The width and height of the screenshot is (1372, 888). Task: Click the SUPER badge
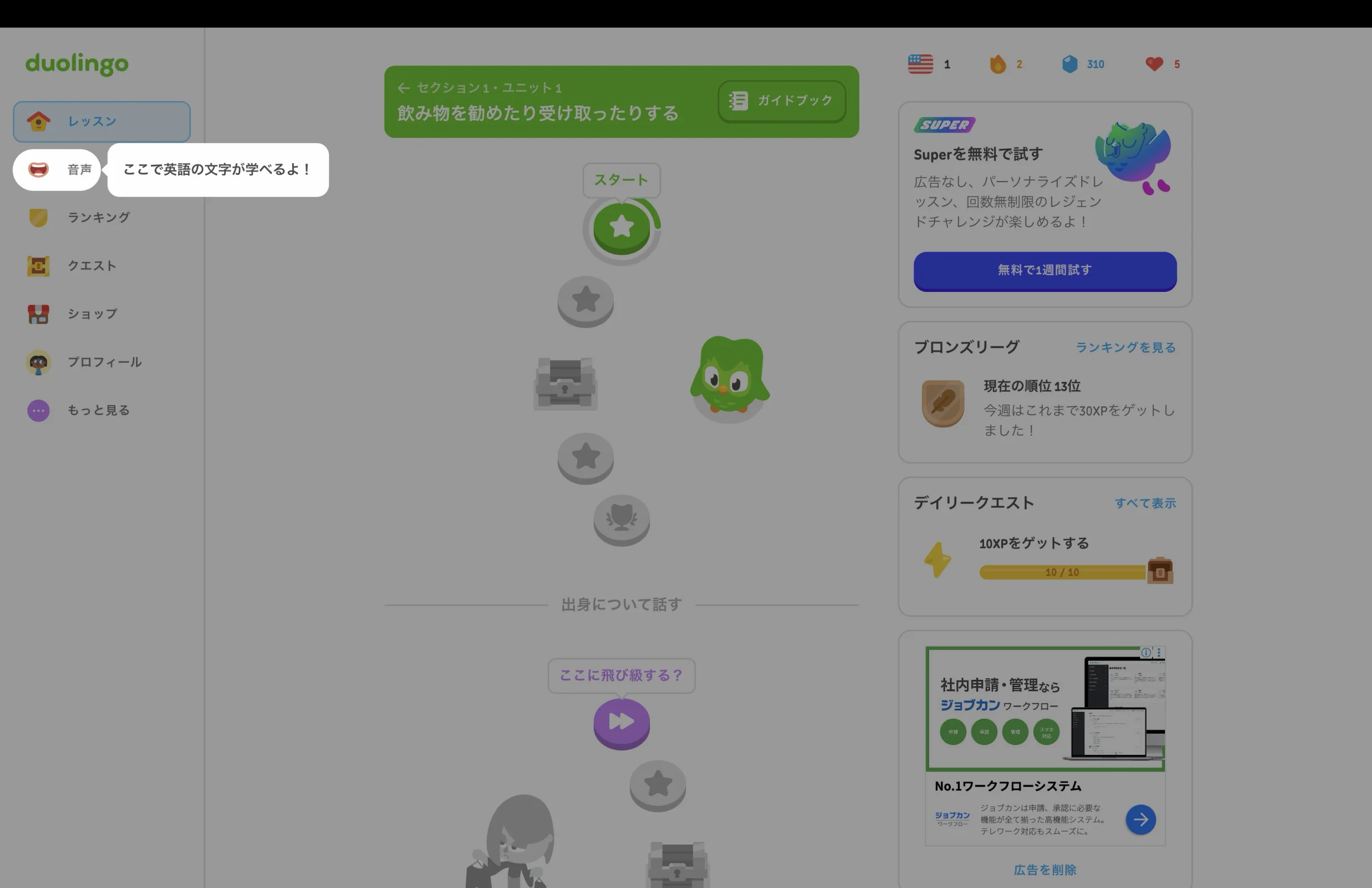944,125
